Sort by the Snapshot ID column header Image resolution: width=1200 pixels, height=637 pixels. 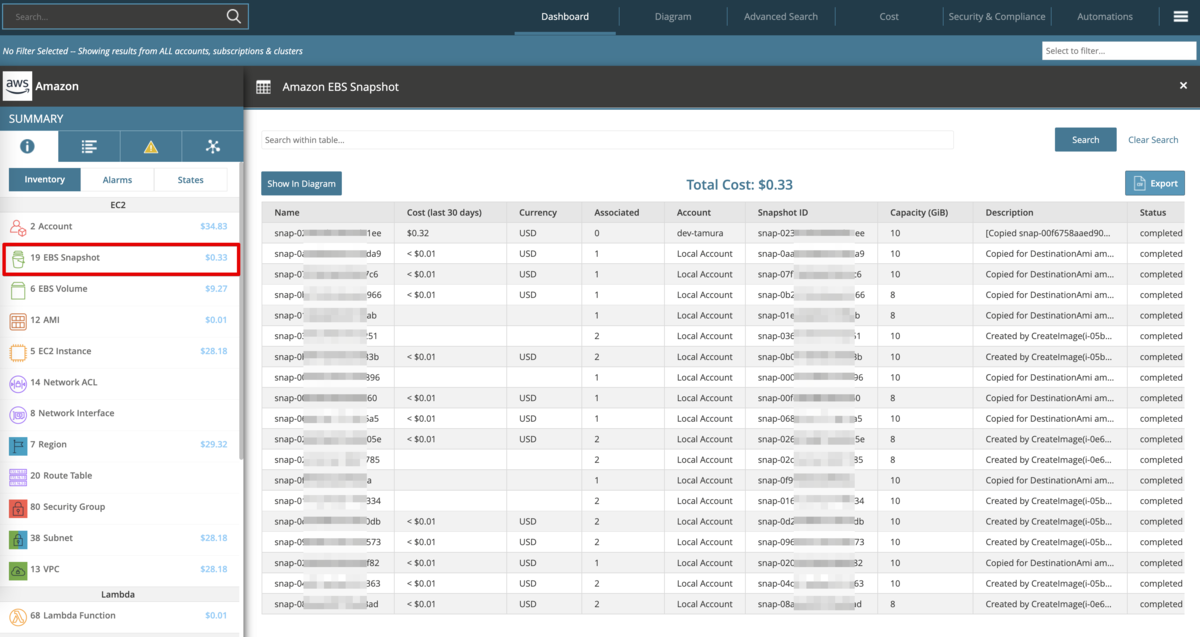[811, 212]
